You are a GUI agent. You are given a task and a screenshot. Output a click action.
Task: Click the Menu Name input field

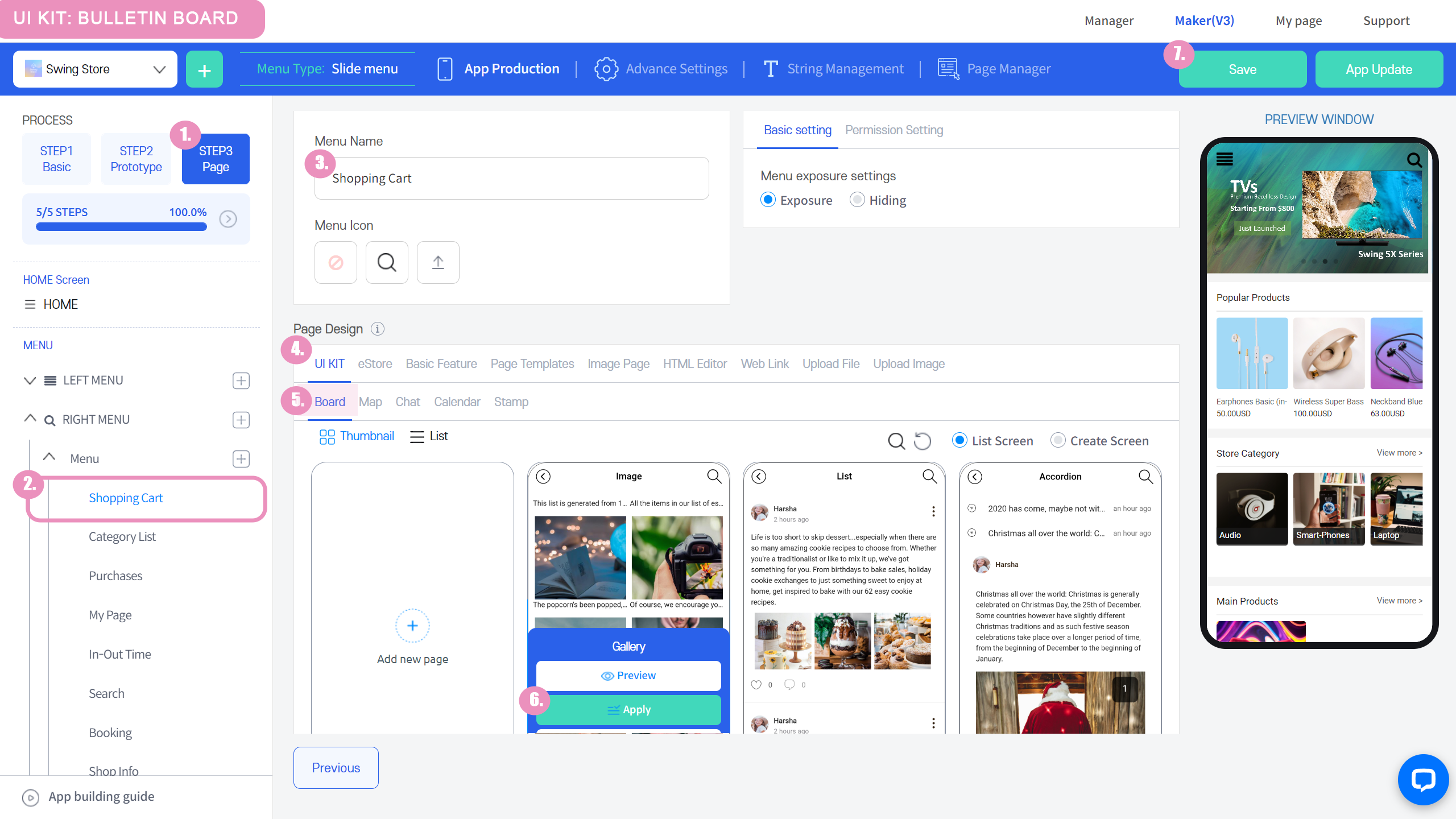click(511, 179)
